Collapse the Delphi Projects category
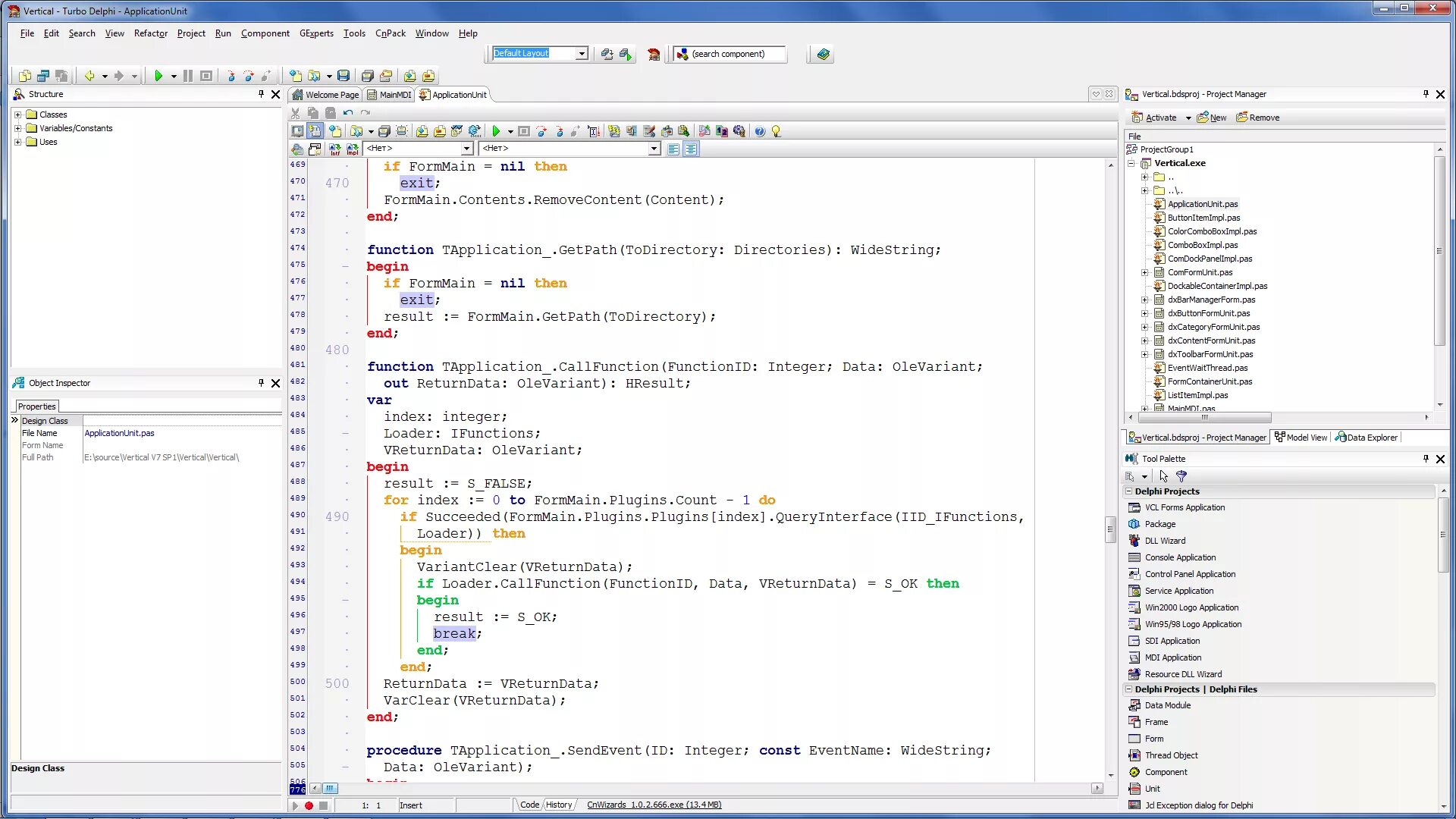Viewport: 1456px width, 819px height. pos(1128,491)
